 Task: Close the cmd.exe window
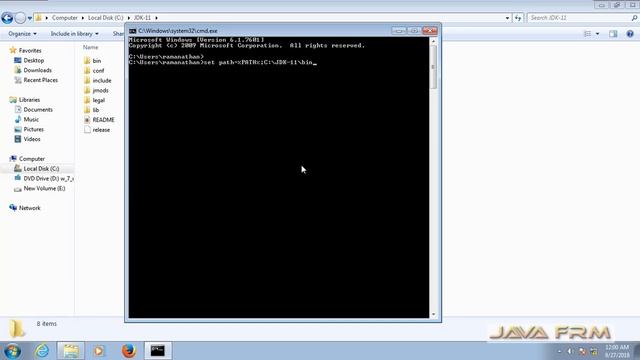(x=429, y=31)
